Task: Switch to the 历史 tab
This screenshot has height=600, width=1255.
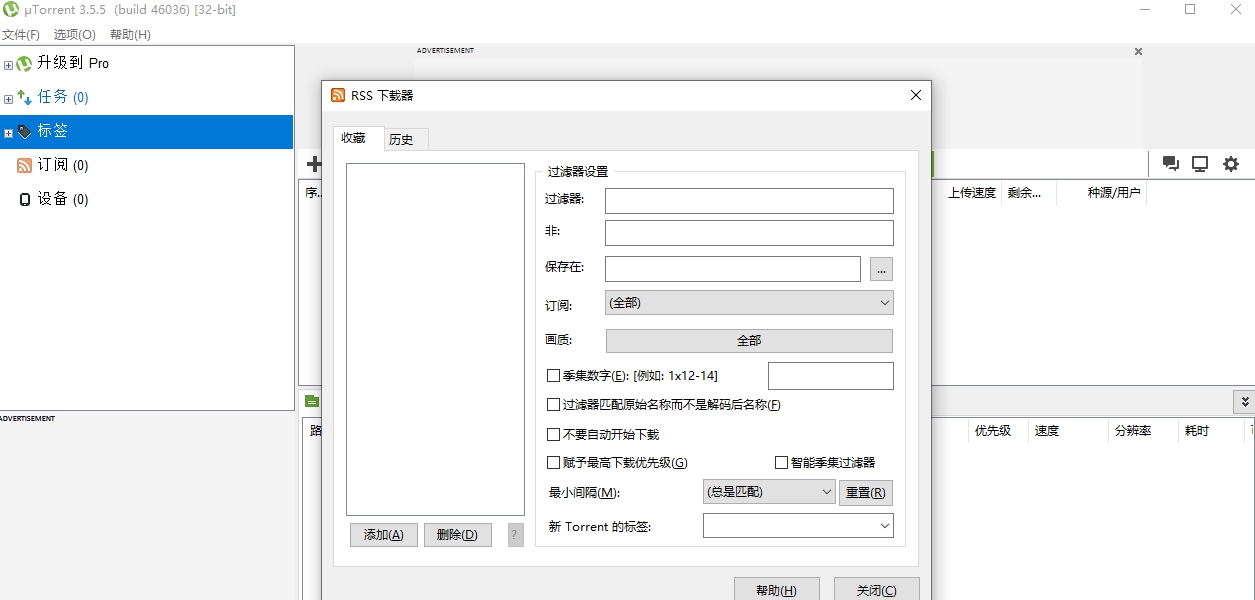Action: click(404, 139)
